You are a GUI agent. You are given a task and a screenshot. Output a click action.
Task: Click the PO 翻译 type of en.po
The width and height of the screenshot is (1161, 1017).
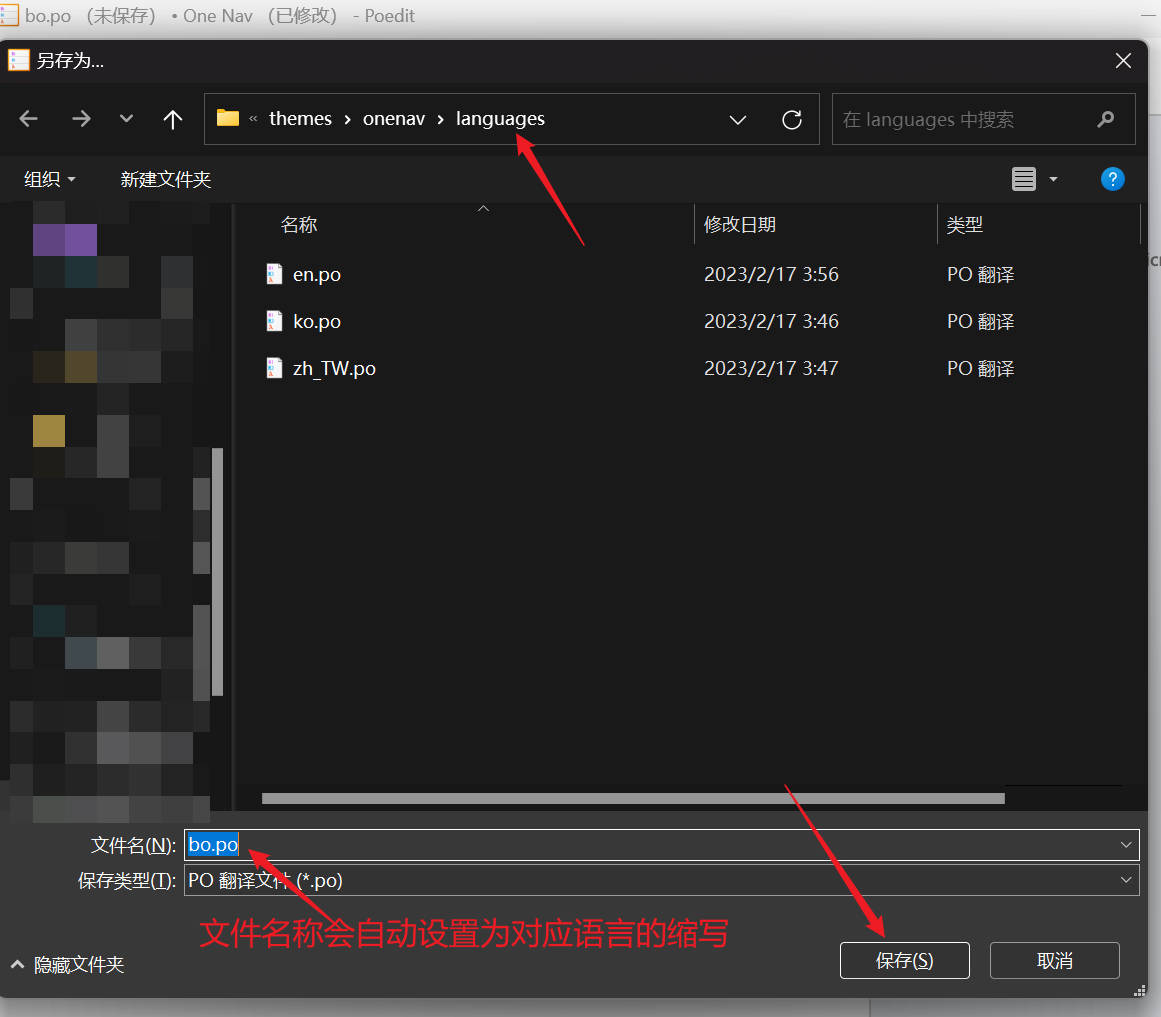coord(980,275)
